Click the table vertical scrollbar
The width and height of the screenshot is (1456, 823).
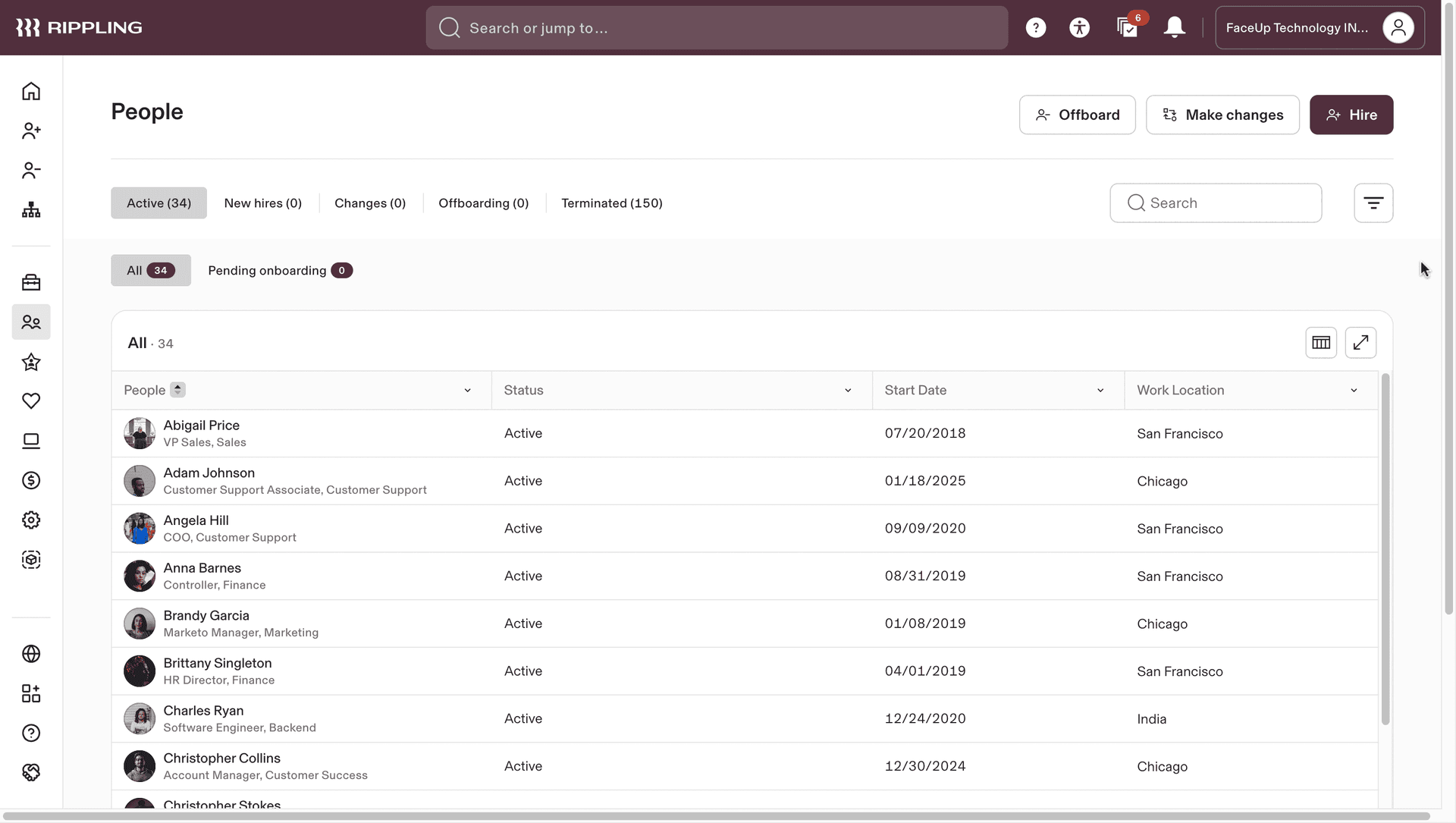[x=1385, y=549]
